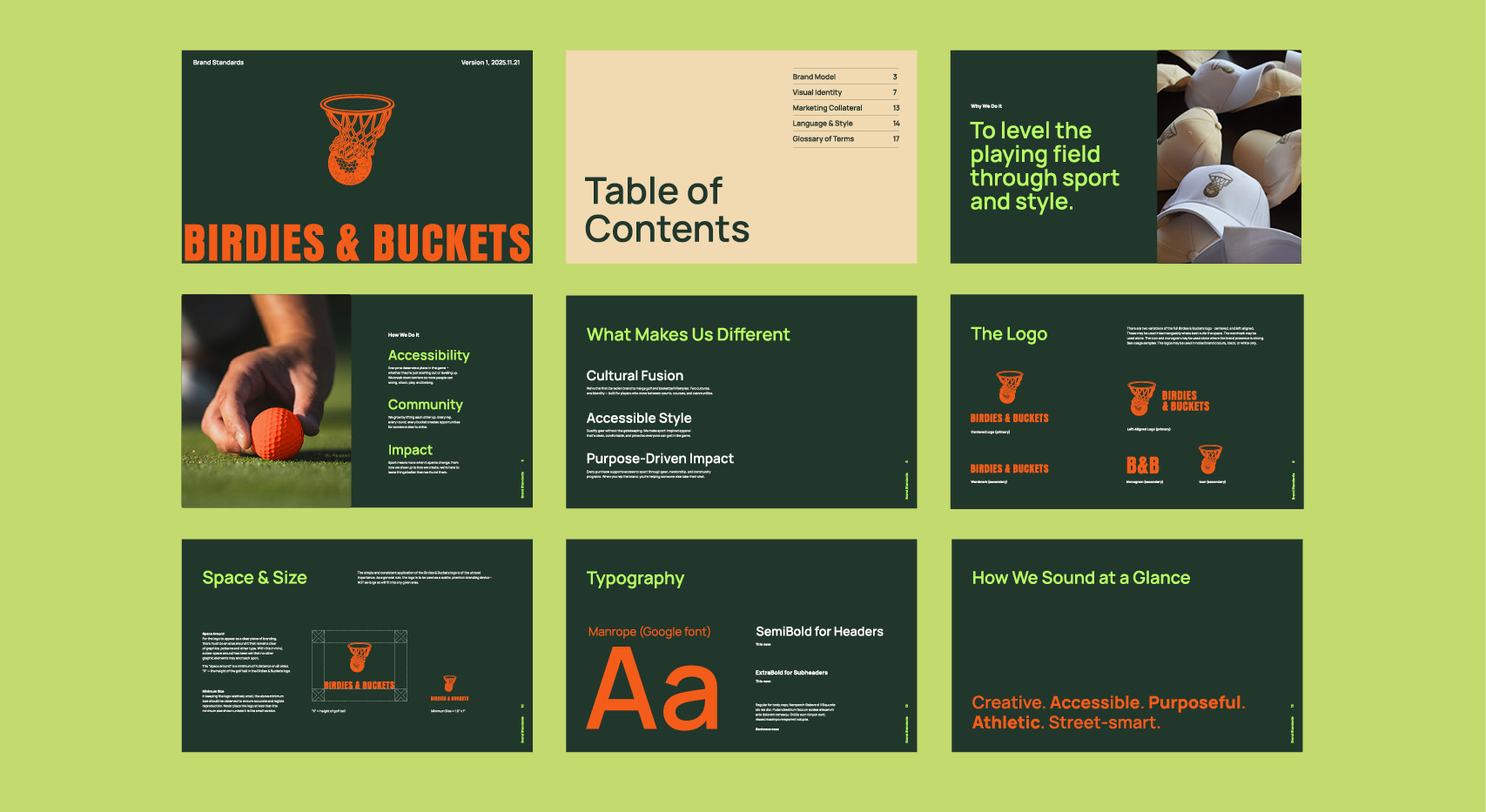Click the 'Accessible Style' heading
The height and width of the screenshot is (812, 1486).
tap(639, 418)
